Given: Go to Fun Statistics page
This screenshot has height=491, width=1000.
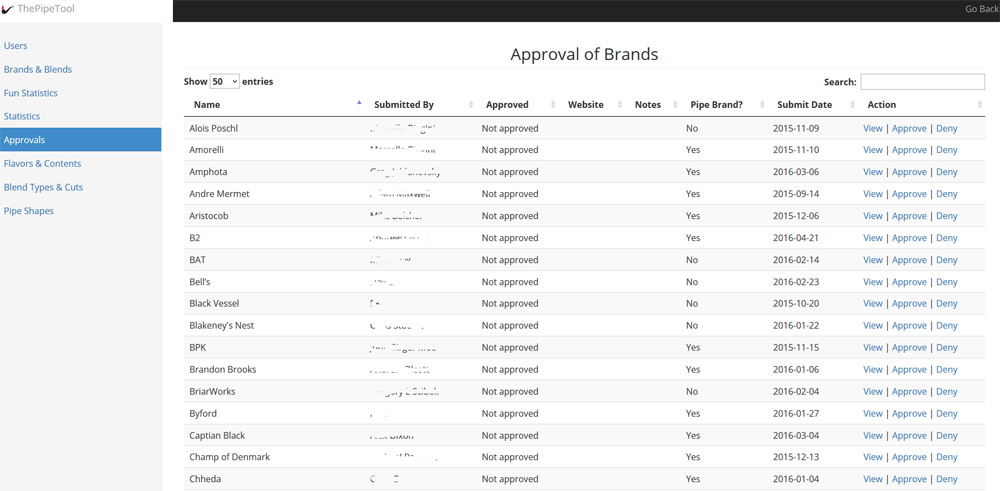Looking at the screenshot, I should point(31,93).
